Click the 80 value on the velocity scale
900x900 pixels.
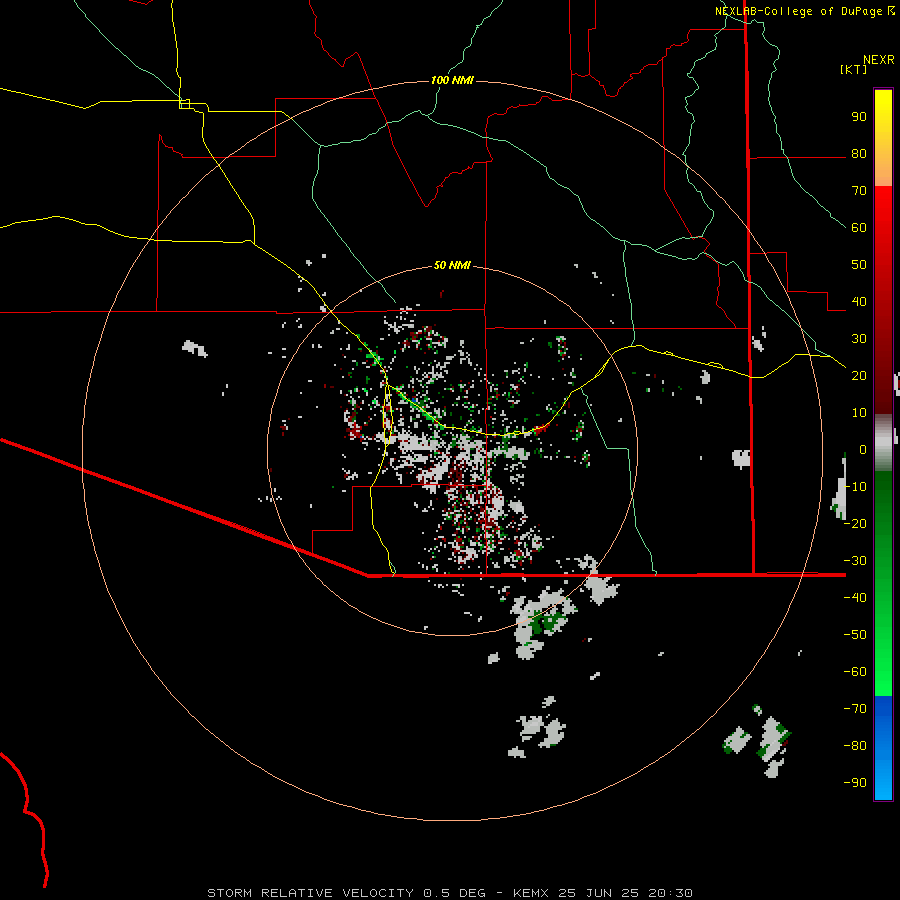tap(859, 154)
